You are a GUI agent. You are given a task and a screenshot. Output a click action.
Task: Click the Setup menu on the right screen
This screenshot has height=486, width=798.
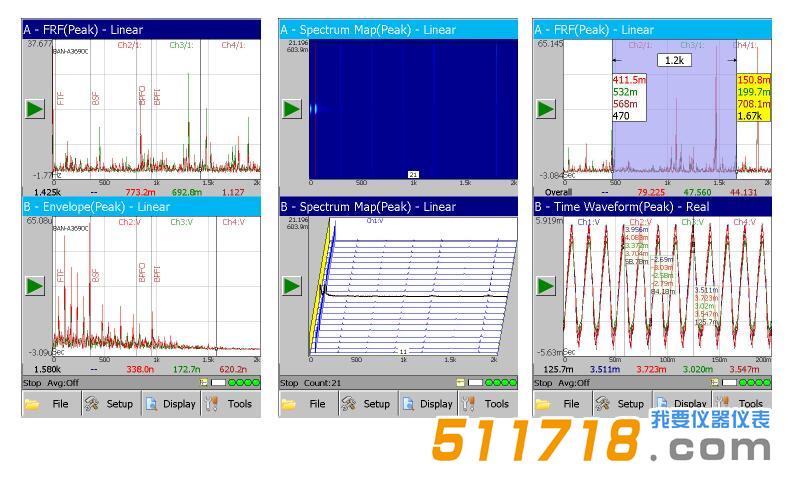click(621, 404)
